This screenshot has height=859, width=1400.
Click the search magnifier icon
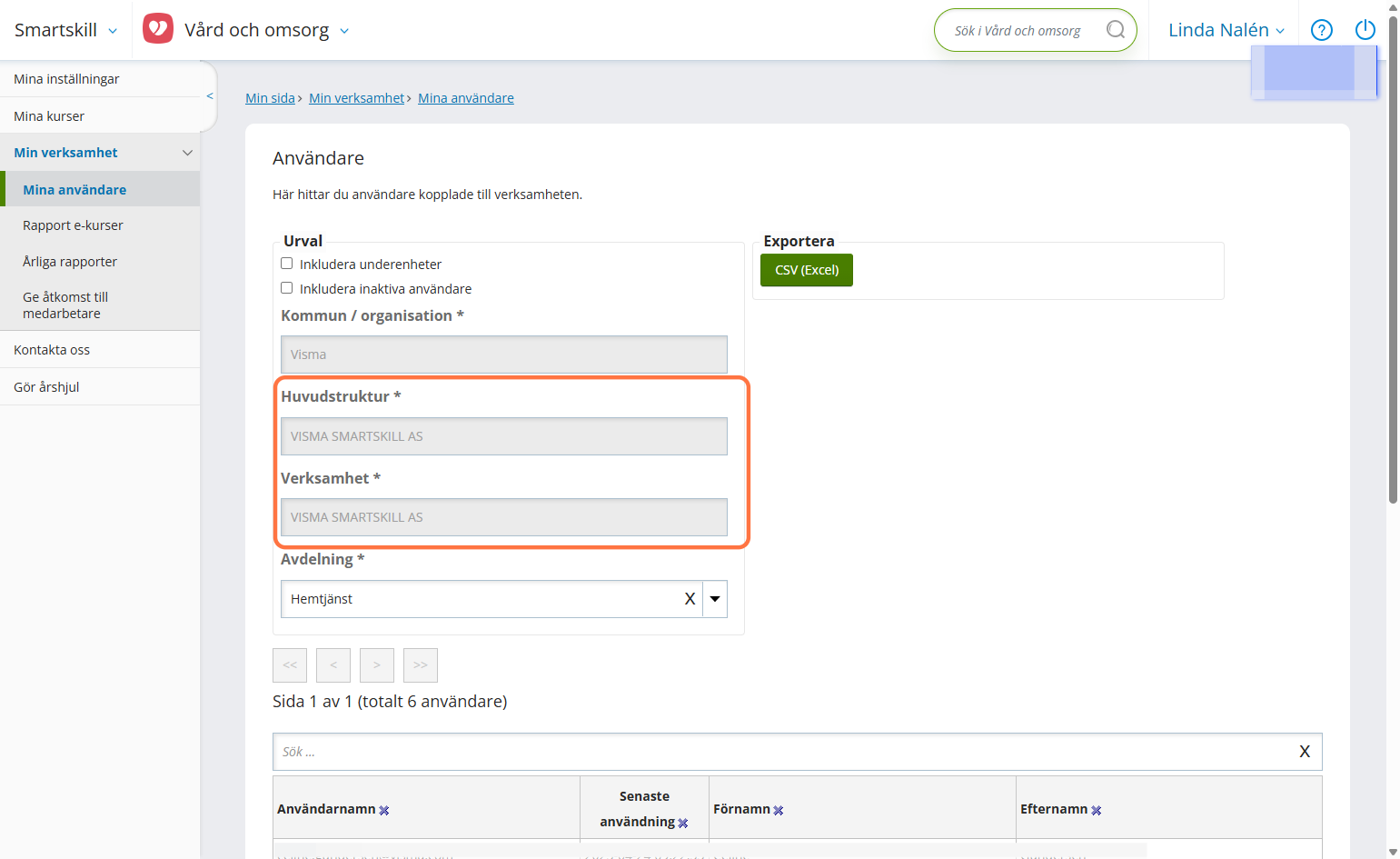click(1116, 30)
